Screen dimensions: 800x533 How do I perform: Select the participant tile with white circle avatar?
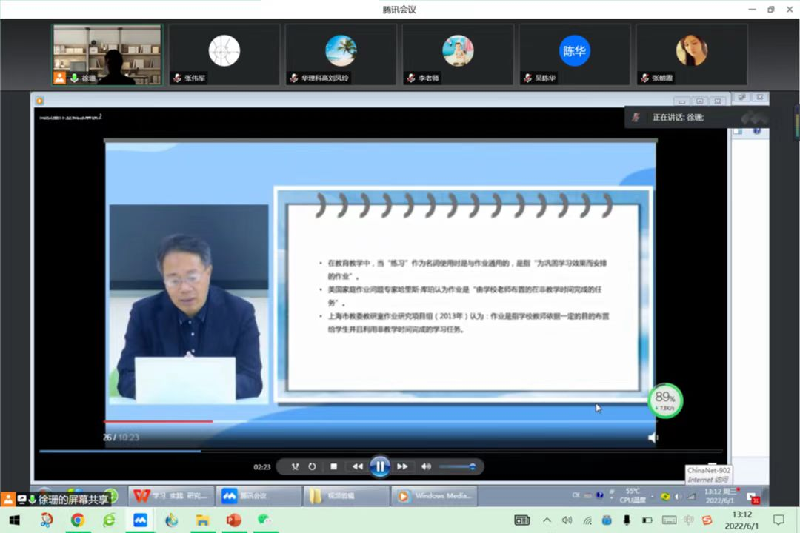[x=224, y=54]
